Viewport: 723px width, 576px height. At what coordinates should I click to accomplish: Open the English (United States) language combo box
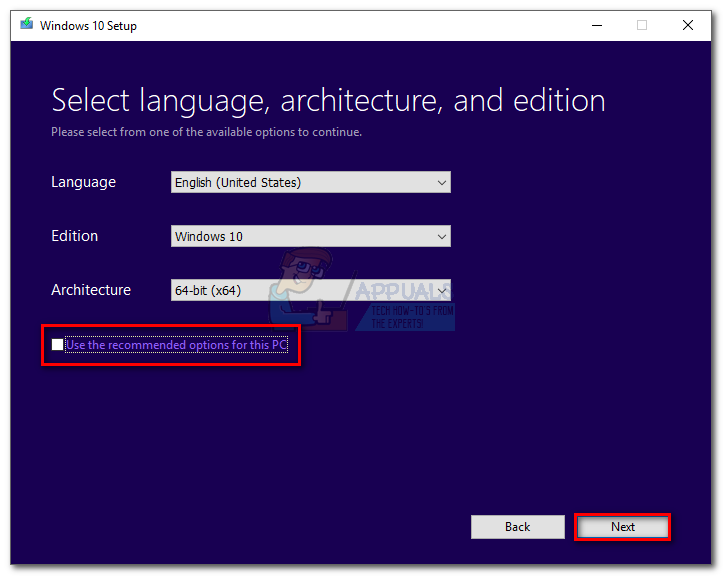point(300,182)
